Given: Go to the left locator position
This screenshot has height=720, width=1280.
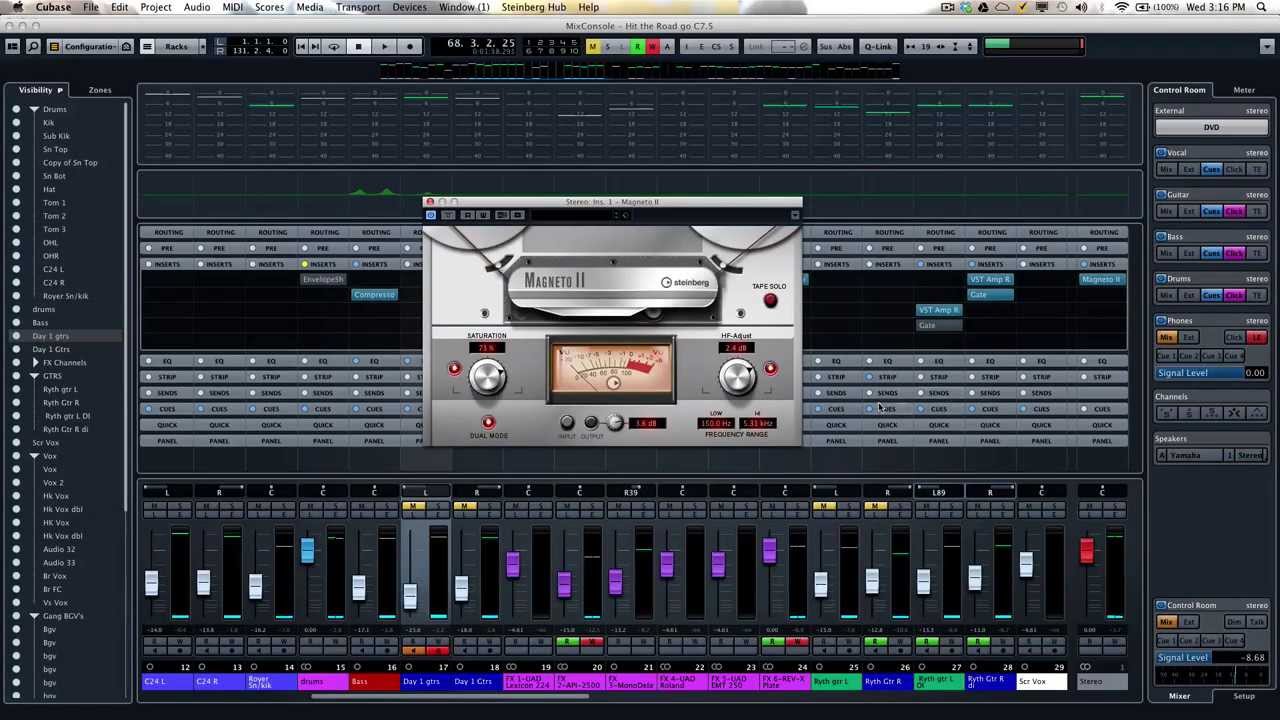Looking at the screenshot, I should coord(301,47).
